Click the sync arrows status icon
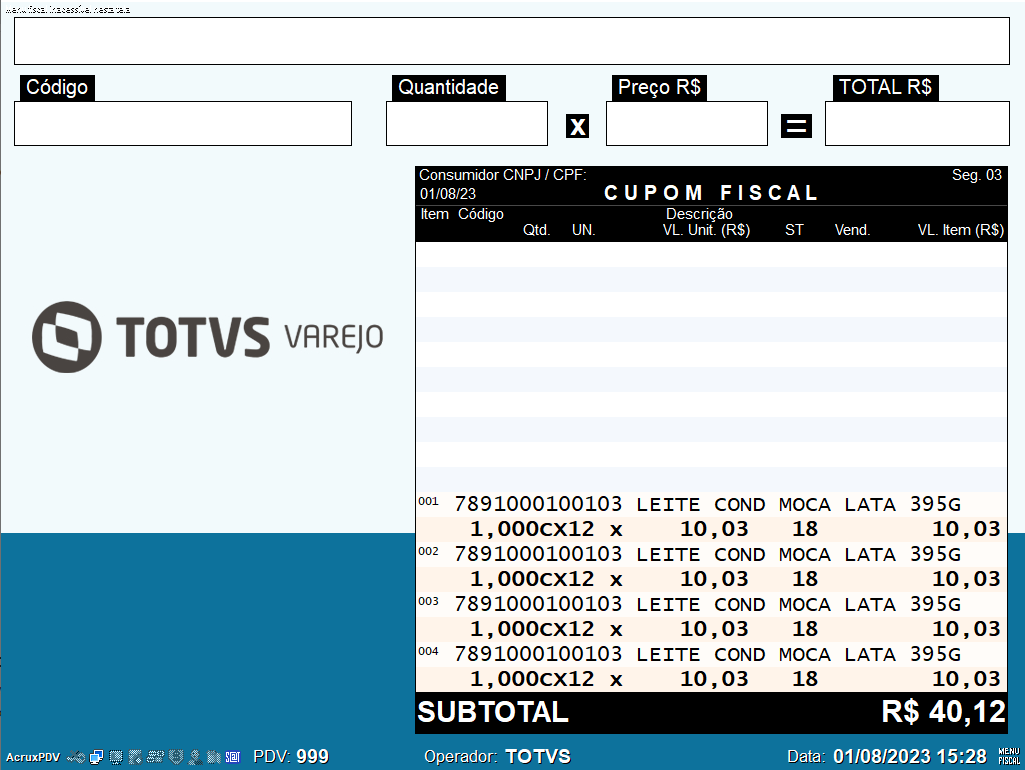The image size is (1025, 770). coord(76,757)
